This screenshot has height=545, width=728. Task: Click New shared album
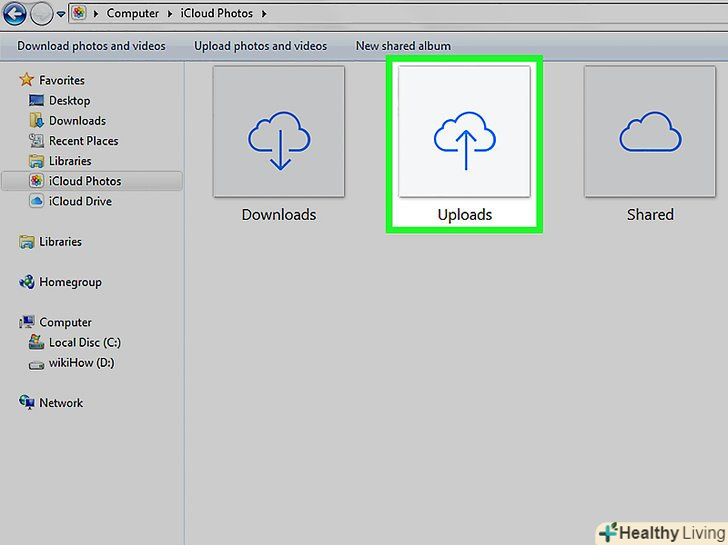pyautogui.click(x=403, y=46)
